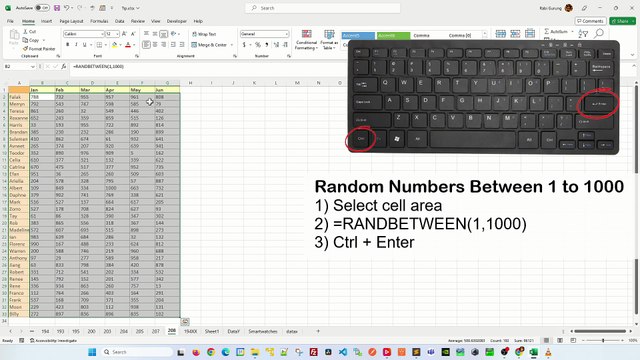Viewport: 640px width, 360px height.
Task: Increase font size with the larger A
Action: click(124, 34)
